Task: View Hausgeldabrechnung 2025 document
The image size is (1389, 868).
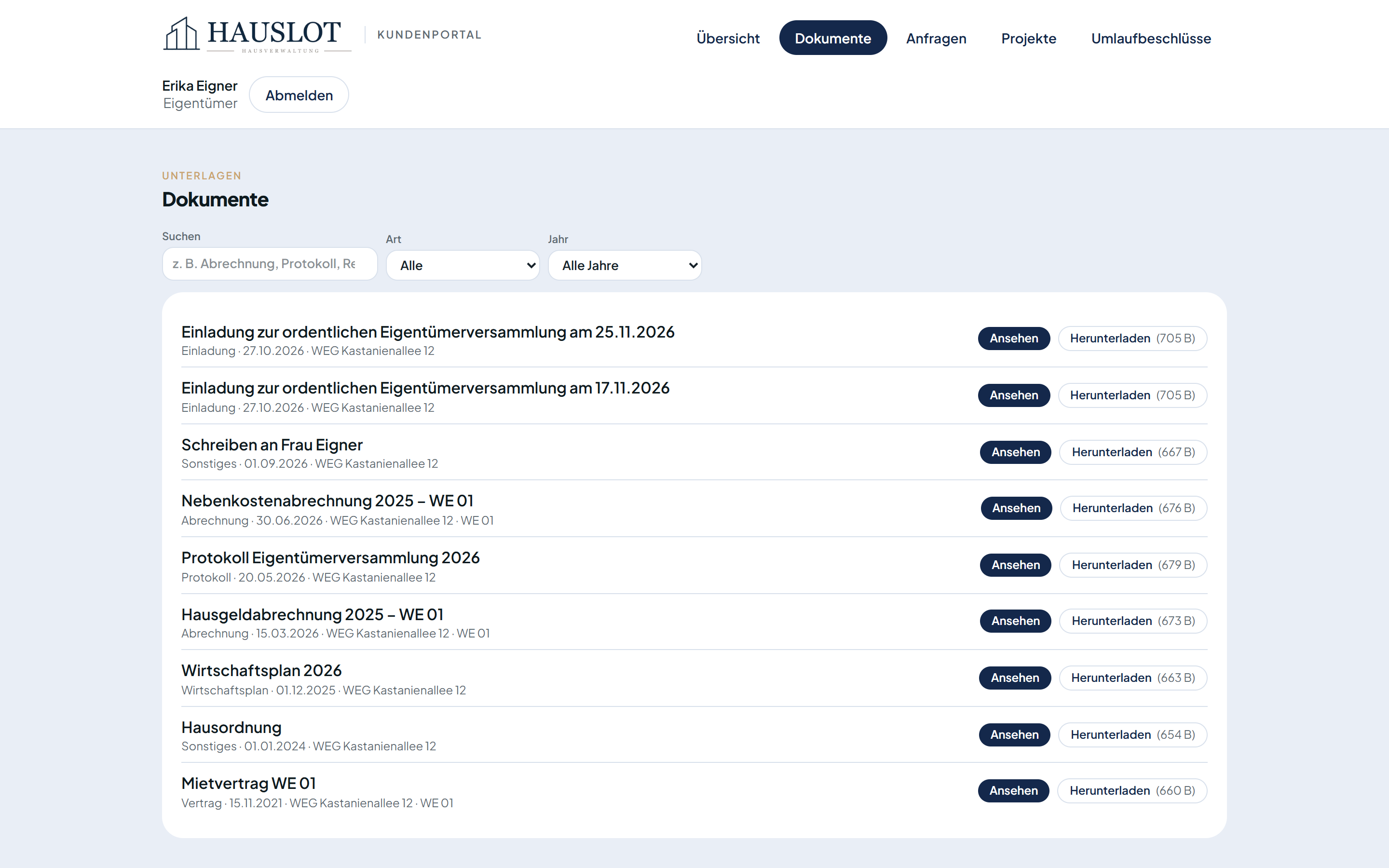Action: tap(1015, 621)
